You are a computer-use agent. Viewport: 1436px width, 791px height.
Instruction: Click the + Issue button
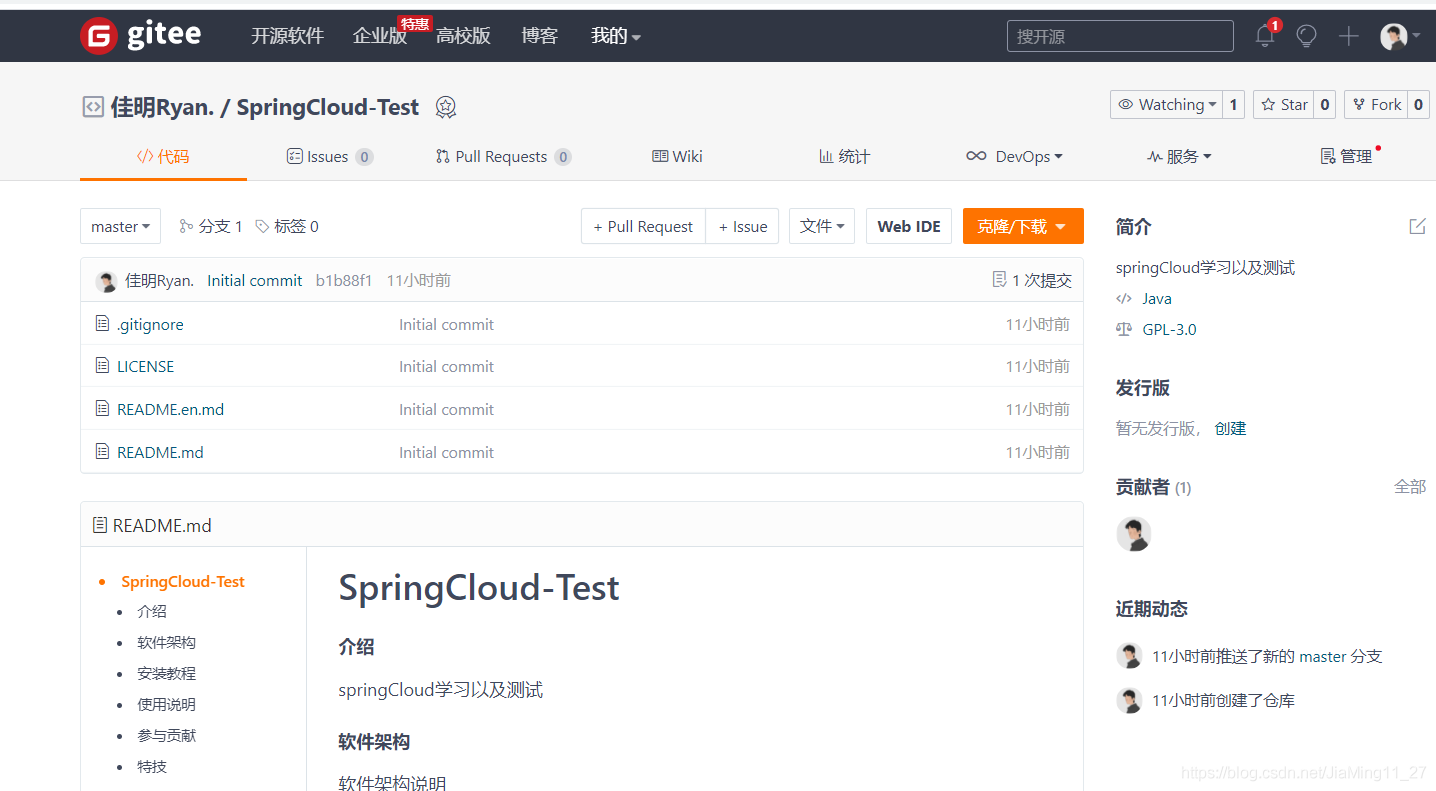point(743,226)
